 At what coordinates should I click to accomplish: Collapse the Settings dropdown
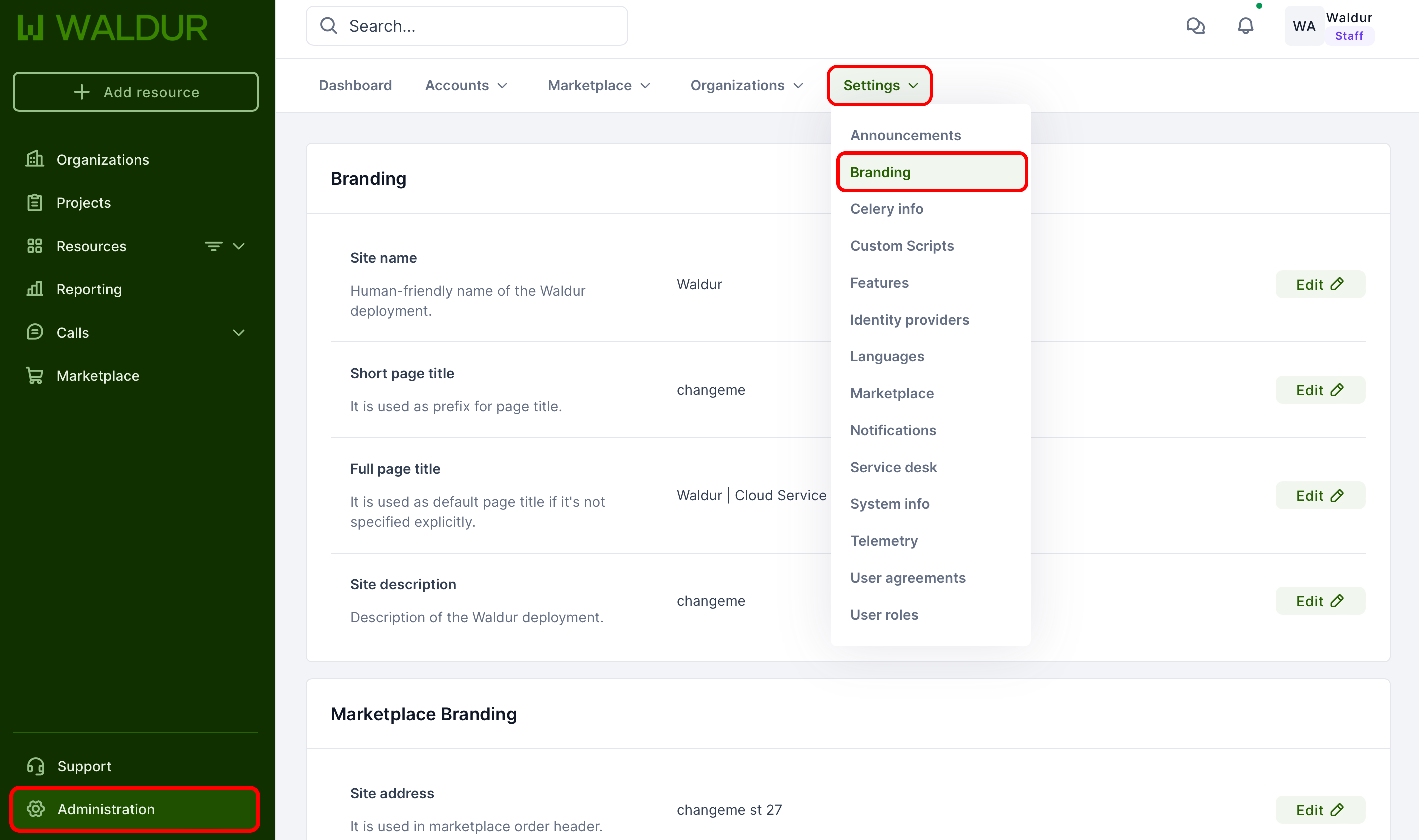click(x=879, y=85)
